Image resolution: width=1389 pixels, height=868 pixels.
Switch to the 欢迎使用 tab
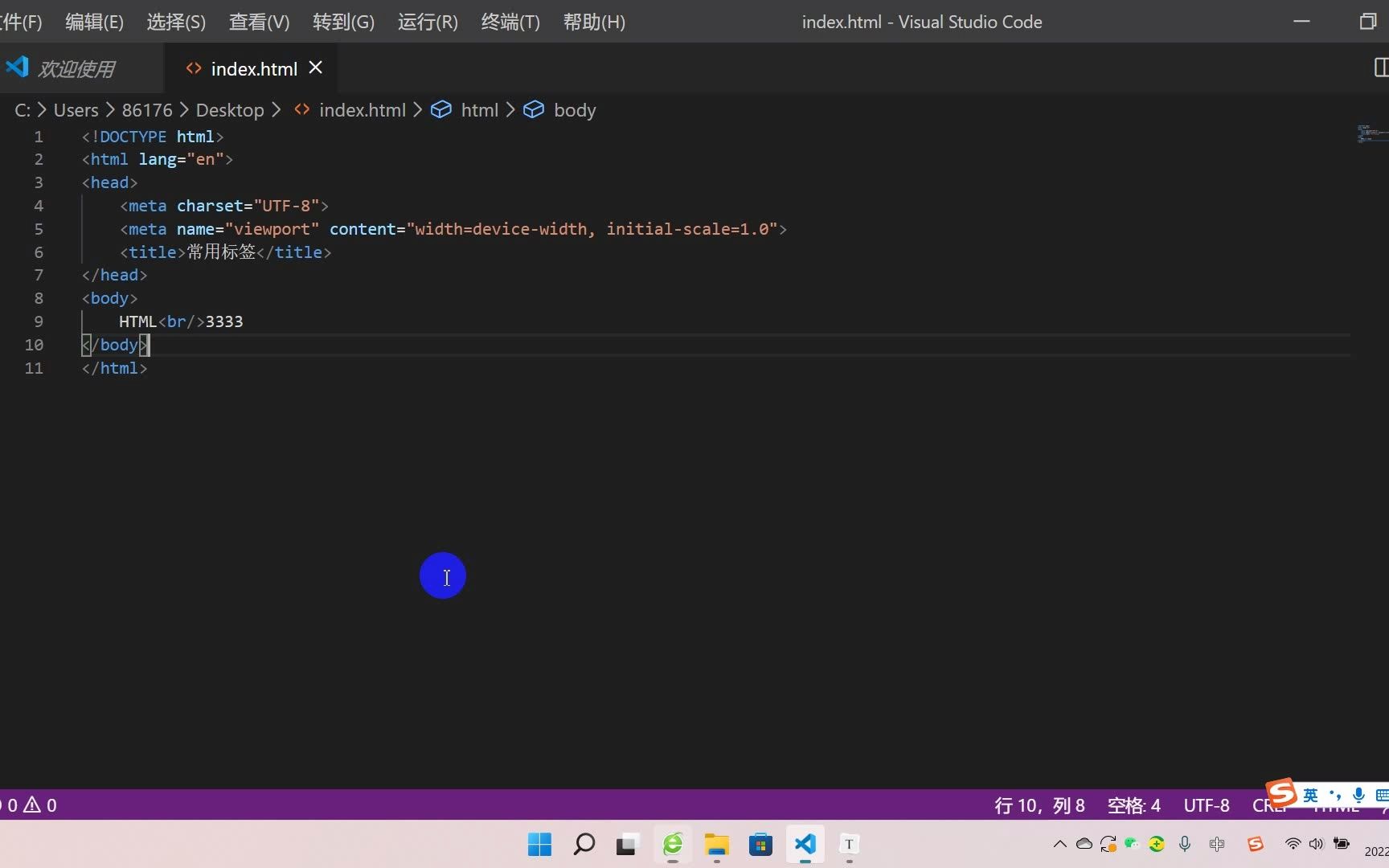[x=76, y=68]
